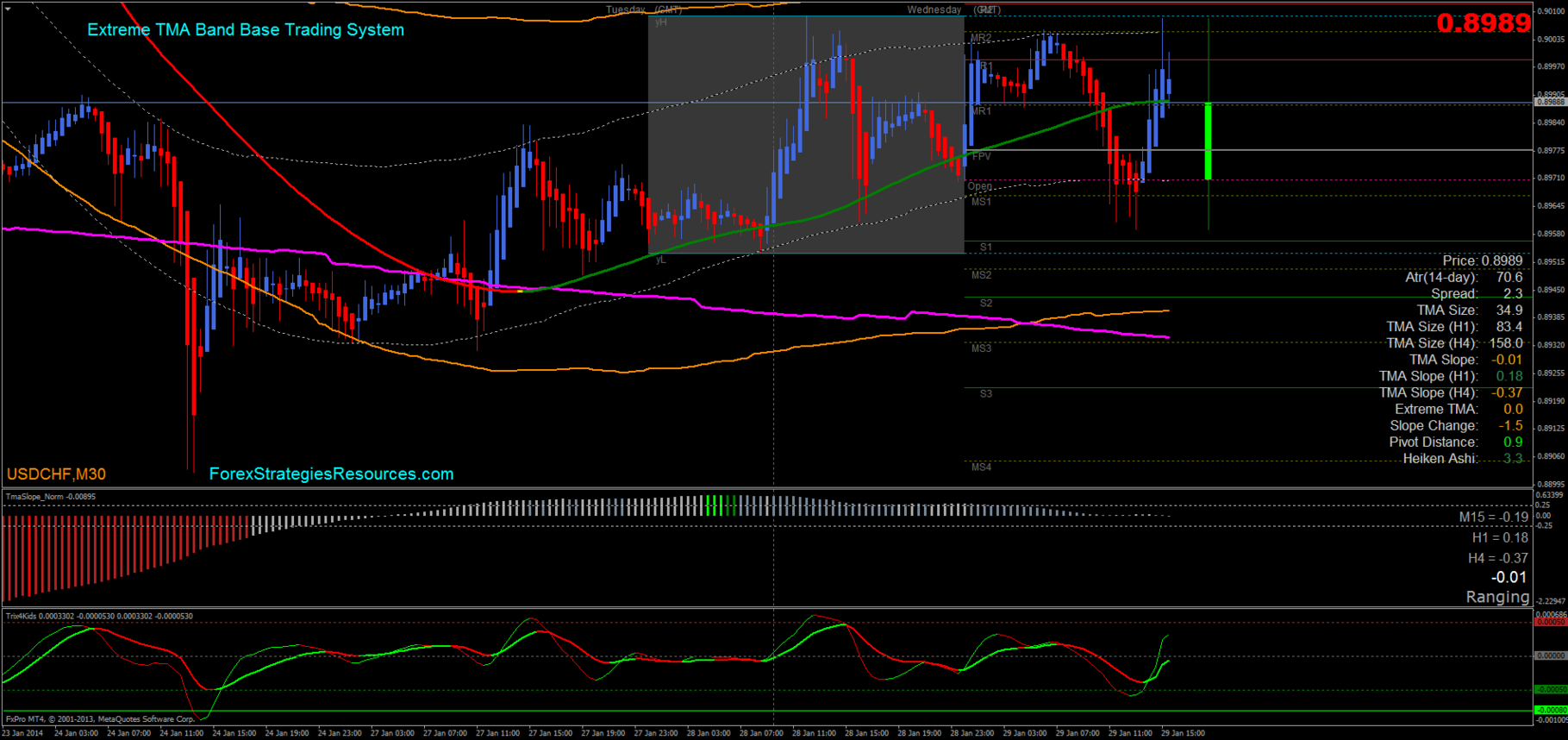Select the MS2 pivot level label

click(981, 275)
